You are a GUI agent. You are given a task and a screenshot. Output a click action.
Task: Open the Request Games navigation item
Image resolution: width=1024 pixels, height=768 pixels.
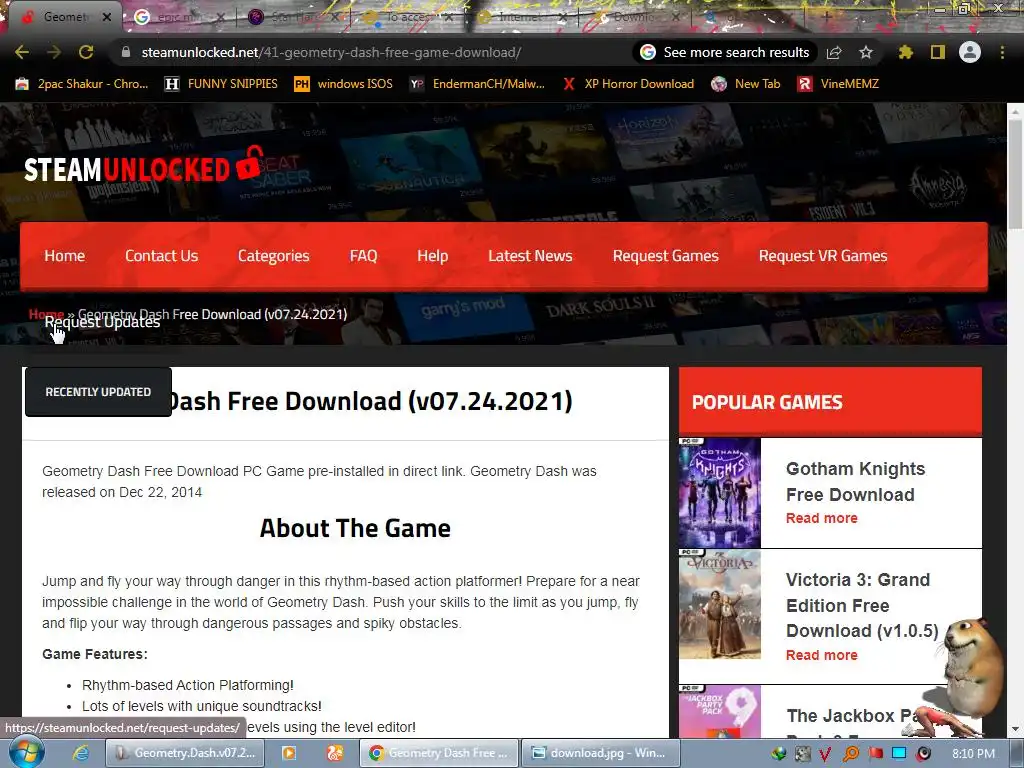(665, 256)
